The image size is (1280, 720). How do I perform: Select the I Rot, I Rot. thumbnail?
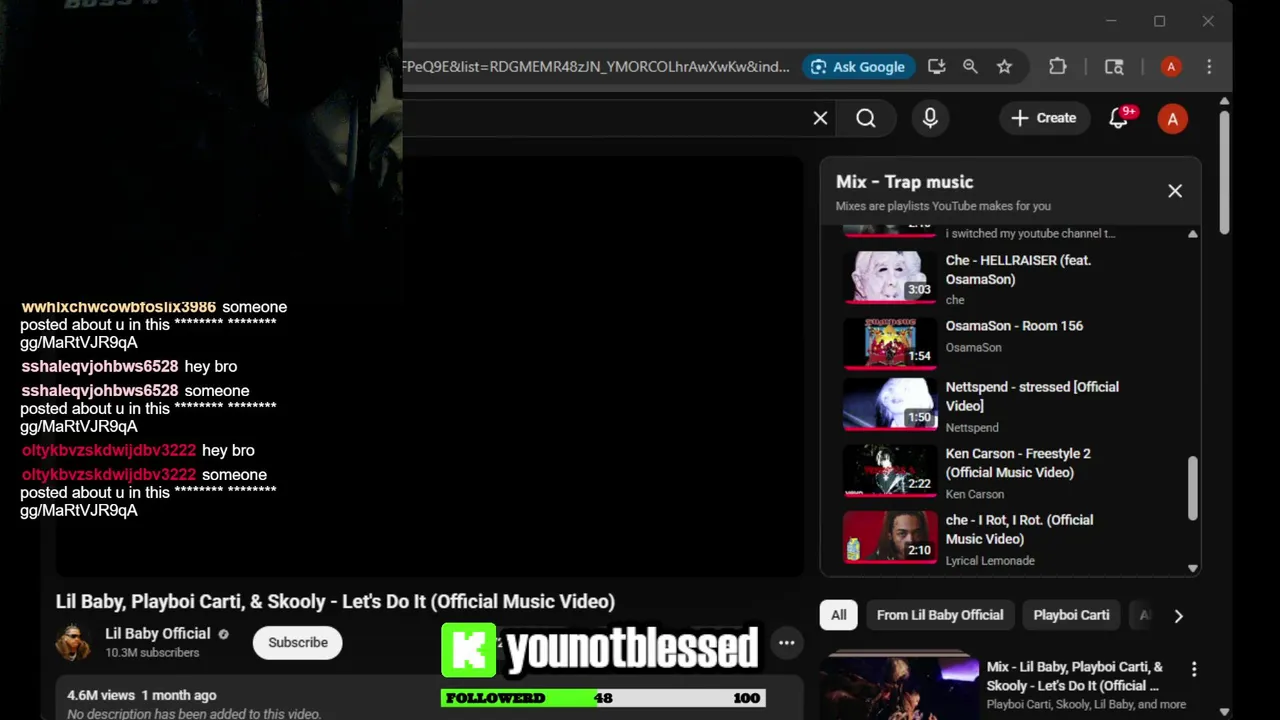pyautogui.click(x=890, y=537)
